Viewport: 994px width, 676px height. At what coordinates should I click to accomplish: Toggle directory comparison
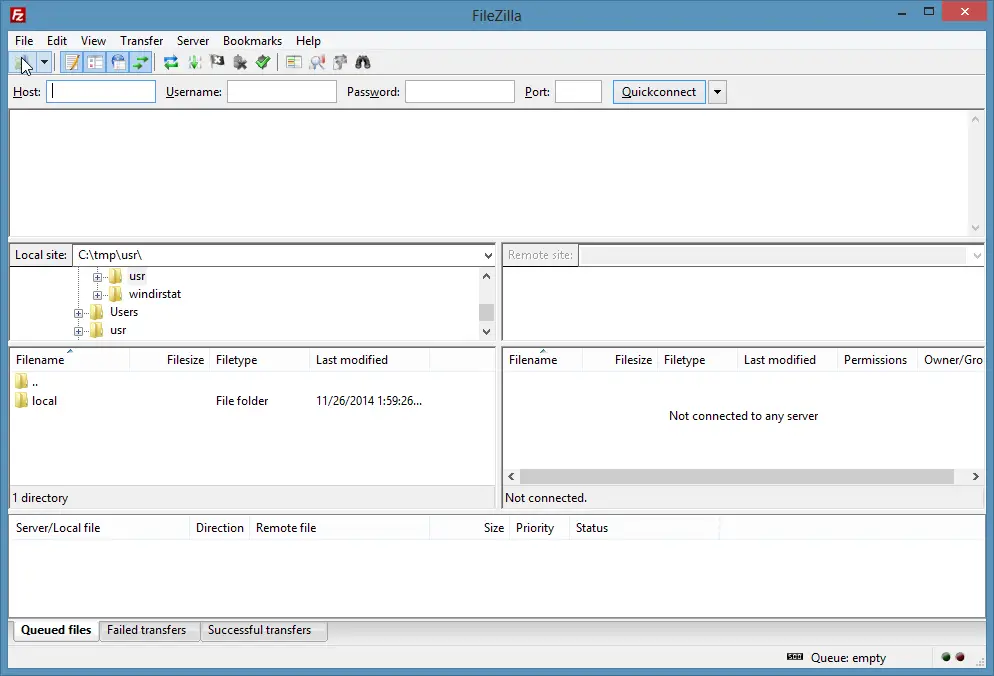[x=317, y=62]
